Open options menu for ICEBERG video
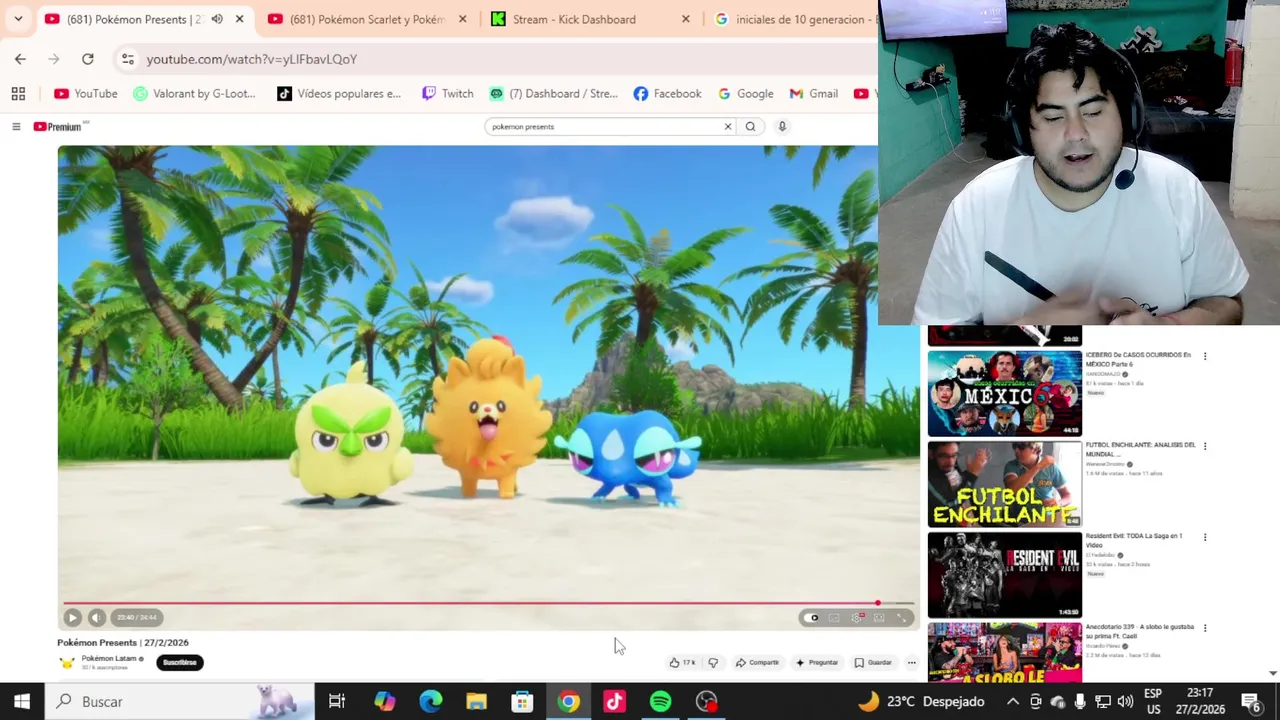The image size is (1280, 720). [x=1205, y=356]
